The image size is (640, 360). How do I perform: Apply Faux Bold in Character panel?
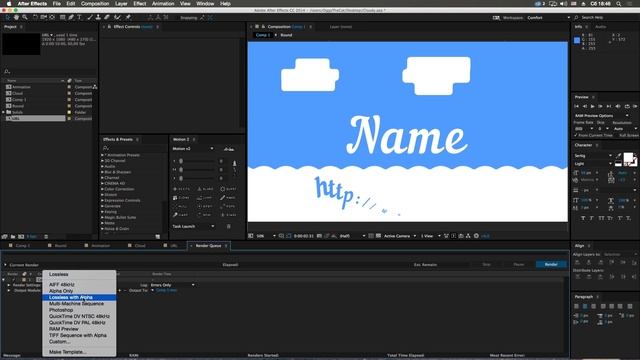coord(583,218)
